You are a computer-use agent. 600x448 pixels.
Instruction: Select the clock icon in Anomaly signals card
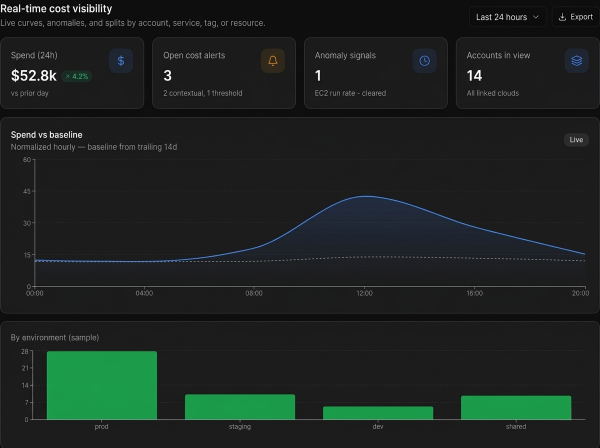[424, 61]
